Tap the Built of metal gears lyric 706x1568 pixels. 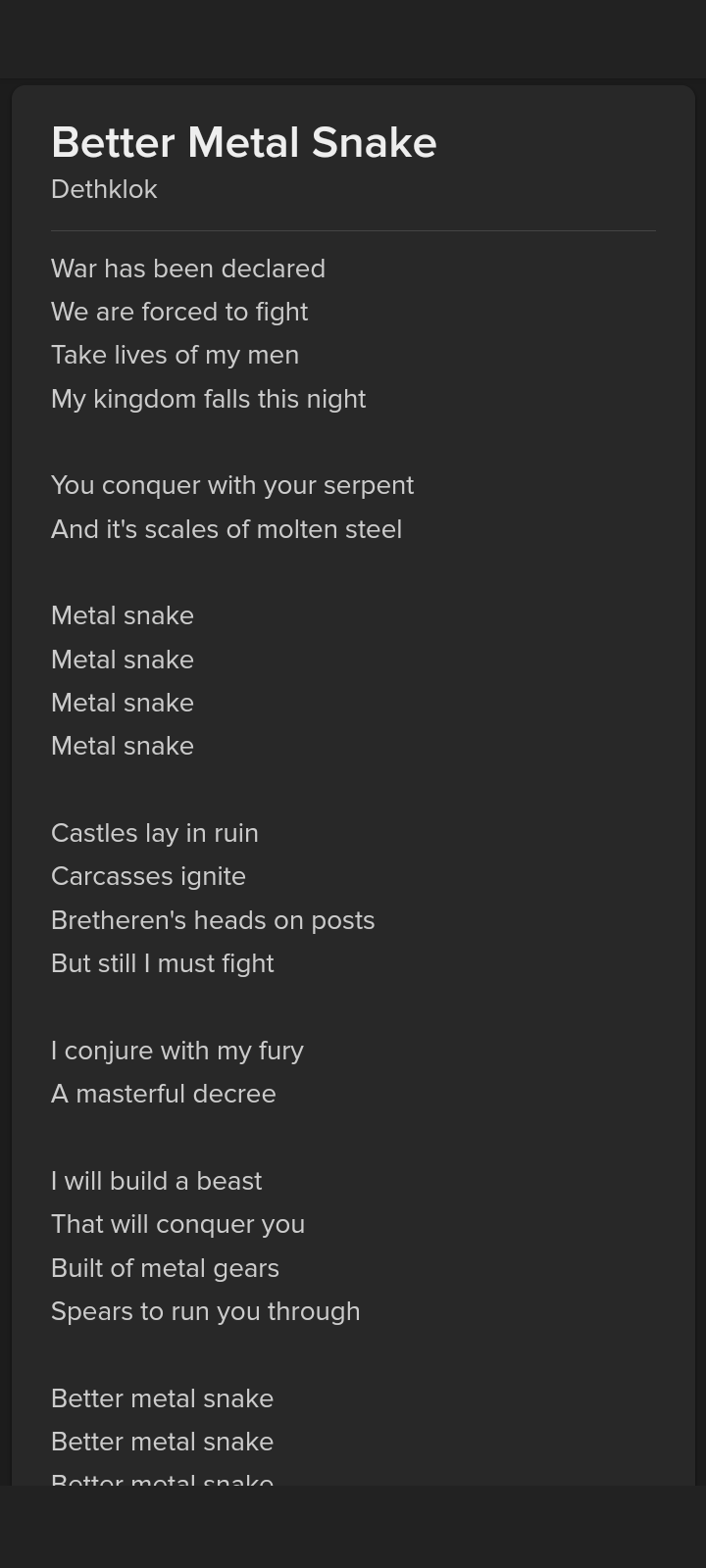click(x=165, y=1268)
